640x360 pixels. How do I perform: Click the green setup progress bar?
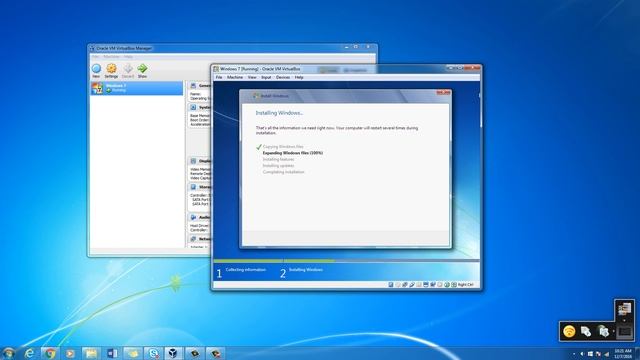click(274, 260)
